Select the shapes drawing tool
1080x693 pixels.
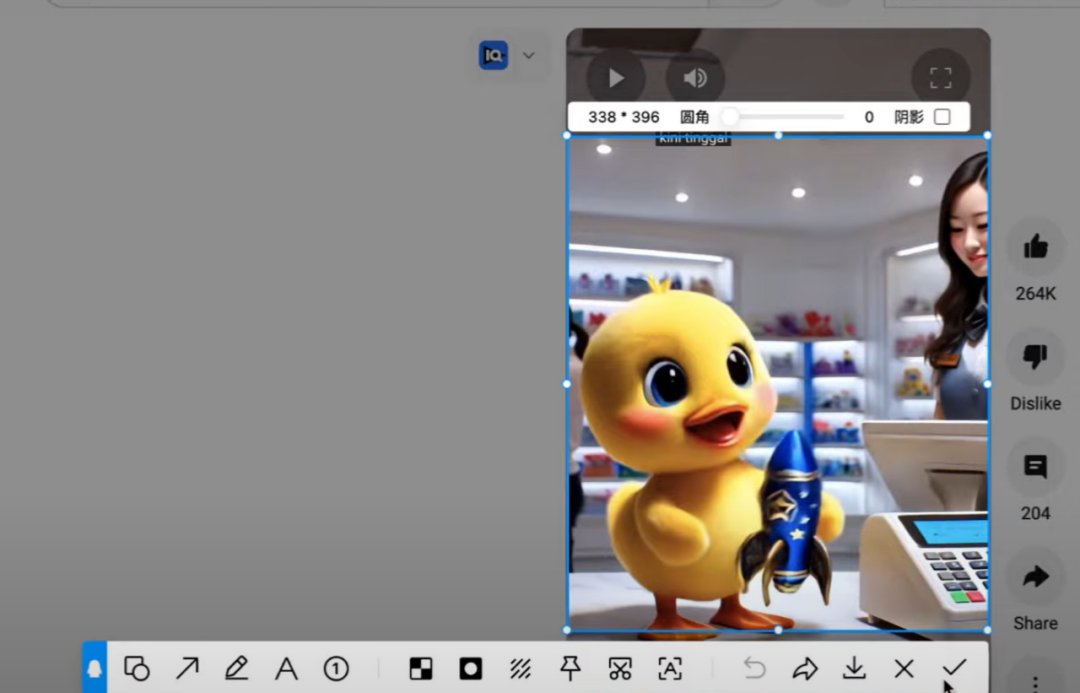(136, 668)
